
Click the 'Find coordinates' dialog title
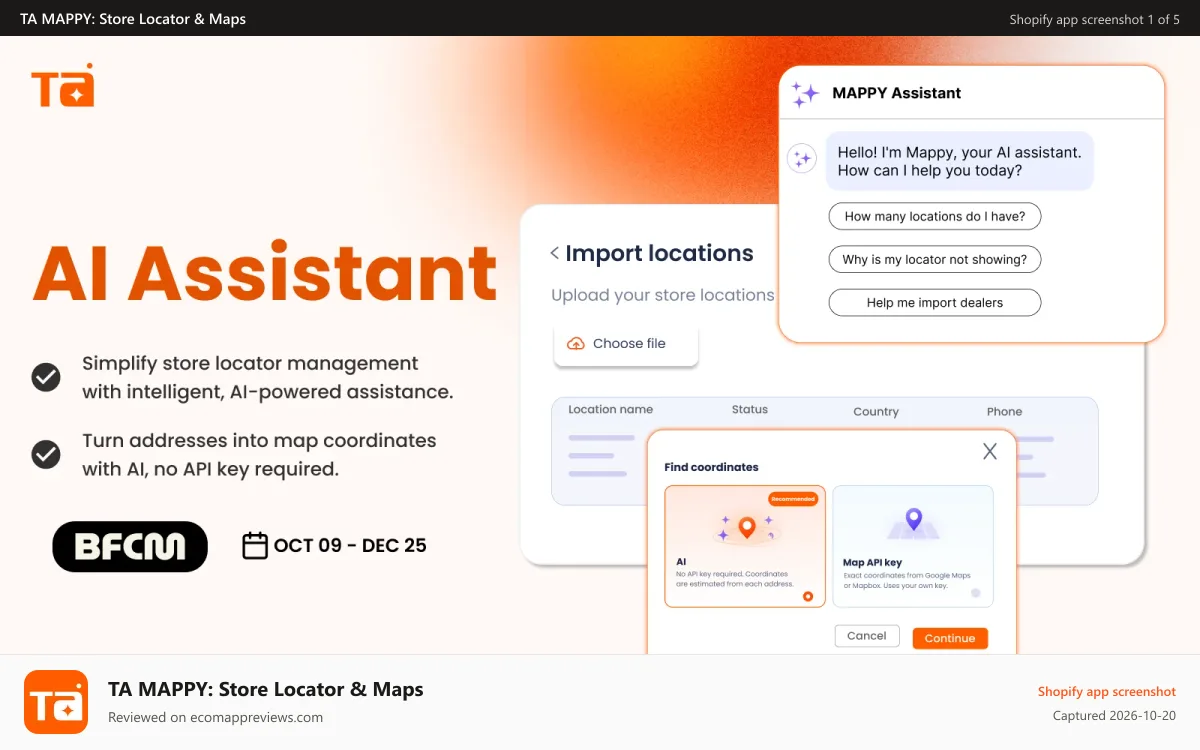(712, 467)
